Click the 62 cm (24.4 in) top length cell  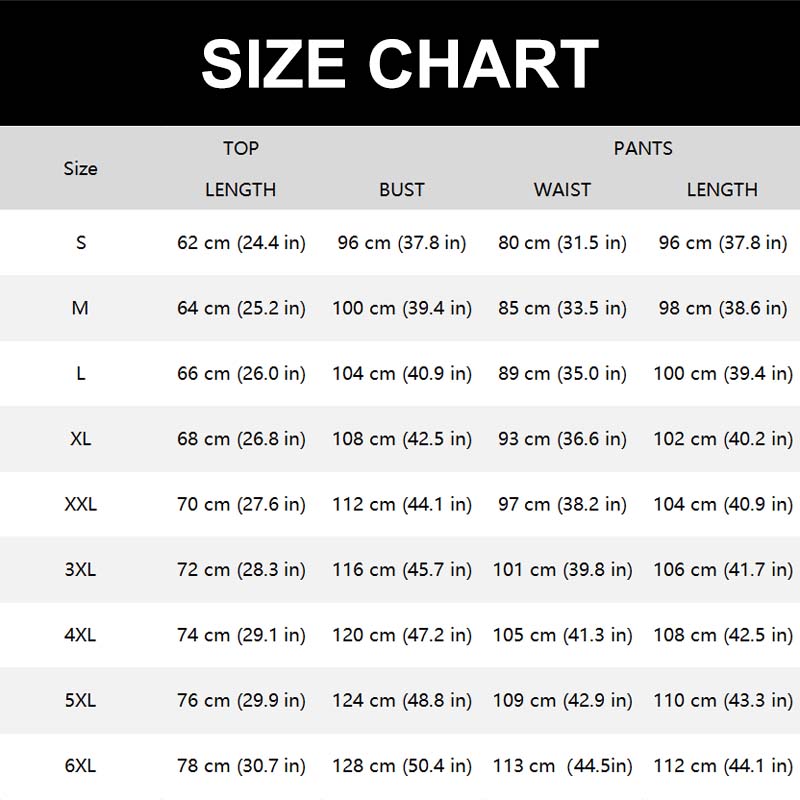pos(241,243)
